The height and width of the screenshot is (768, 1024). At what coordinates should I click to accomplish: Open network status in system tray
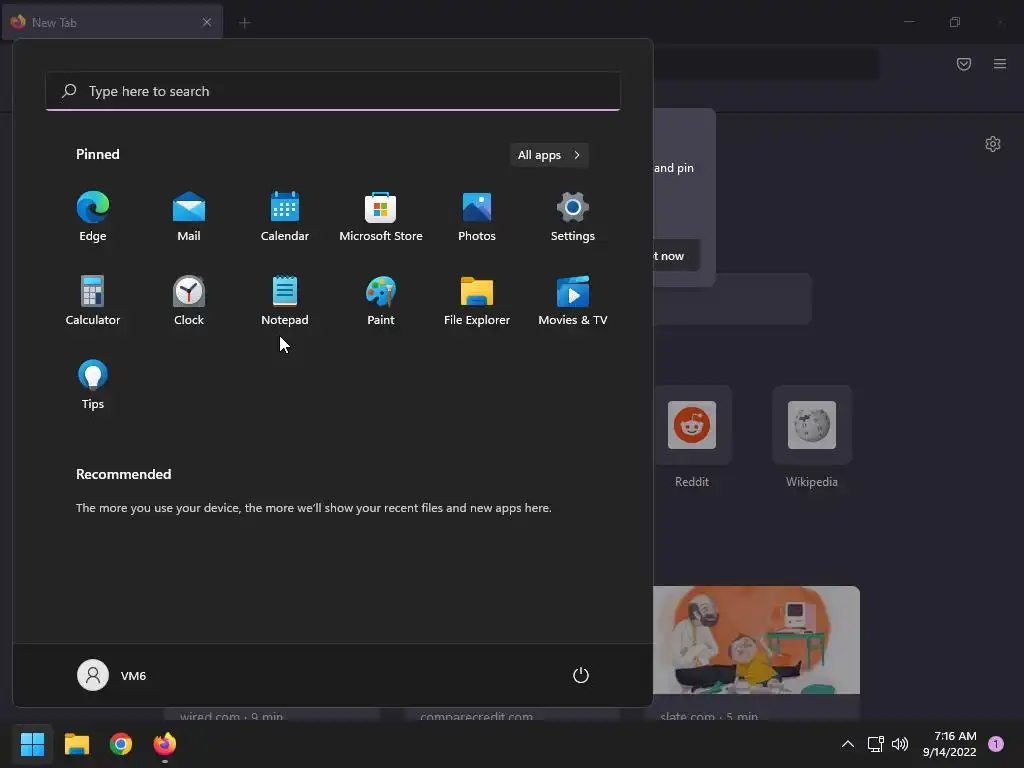[875, 744]
